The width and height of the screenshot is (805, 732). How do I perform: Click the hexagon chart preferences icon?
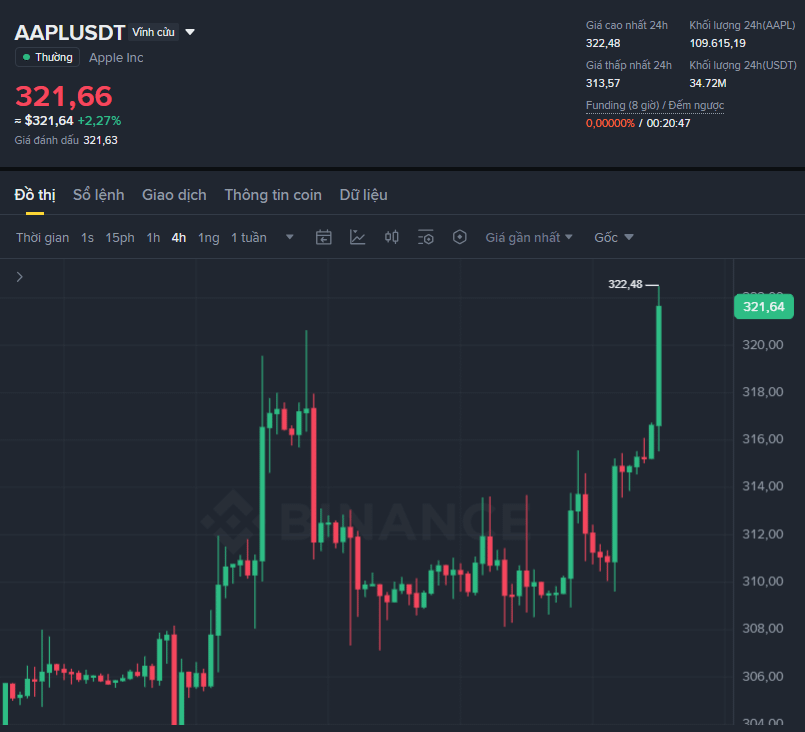[x=459, y=237]
